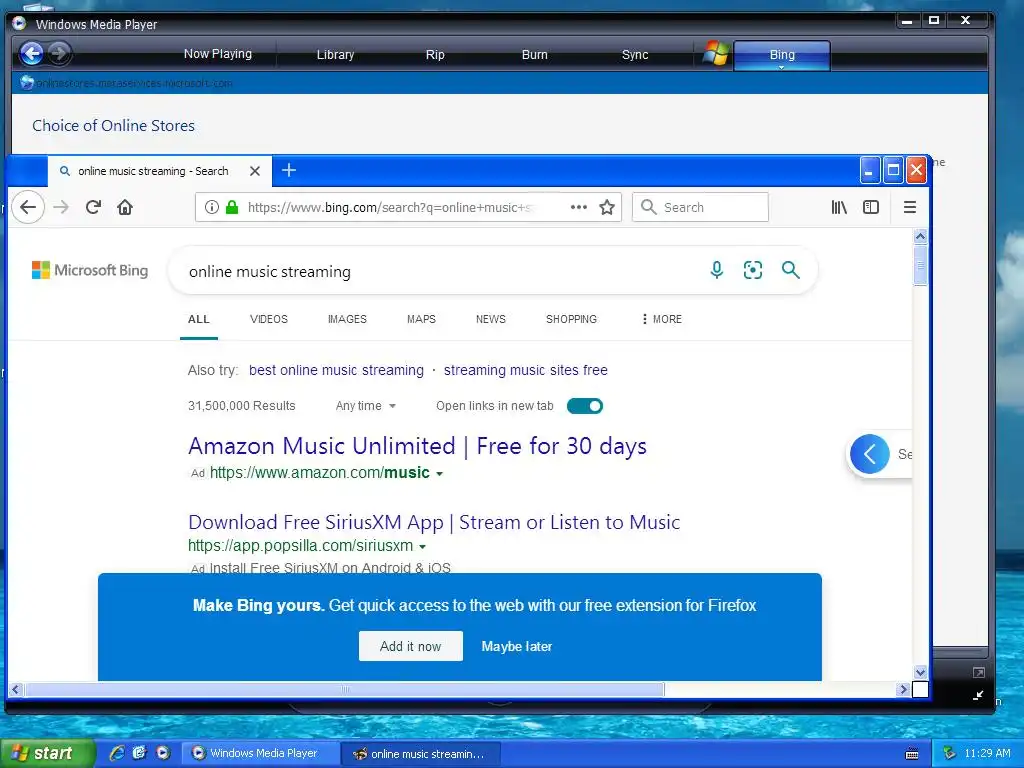This screenshot has width=1024, height=768.
Task: Open the Library tab in Media Player
Action: coord(335,55)
